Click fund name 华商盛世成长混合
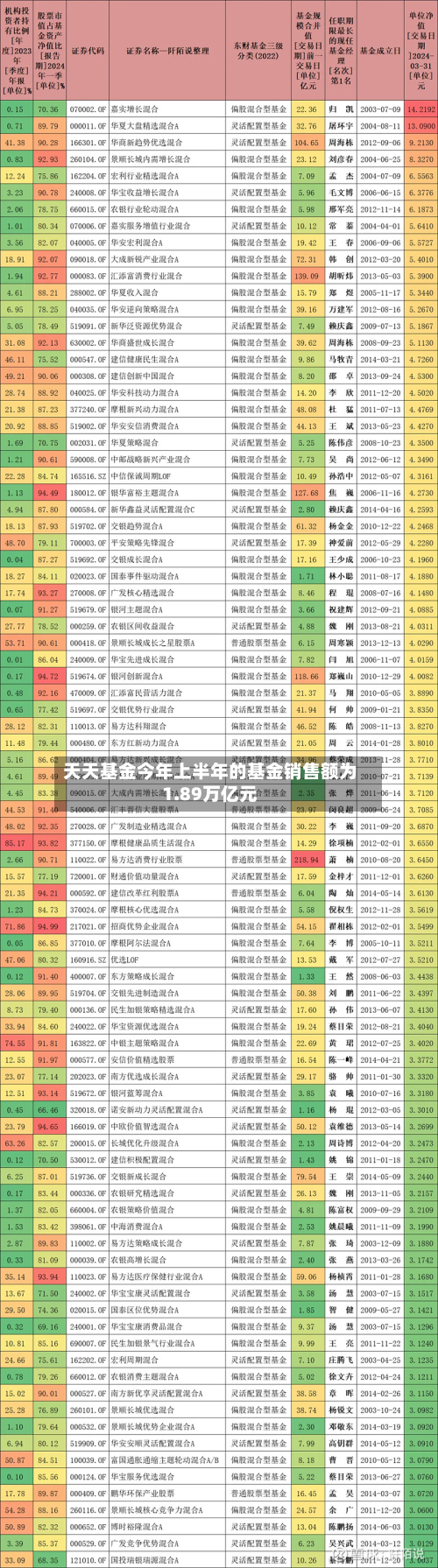 [143, 343]
